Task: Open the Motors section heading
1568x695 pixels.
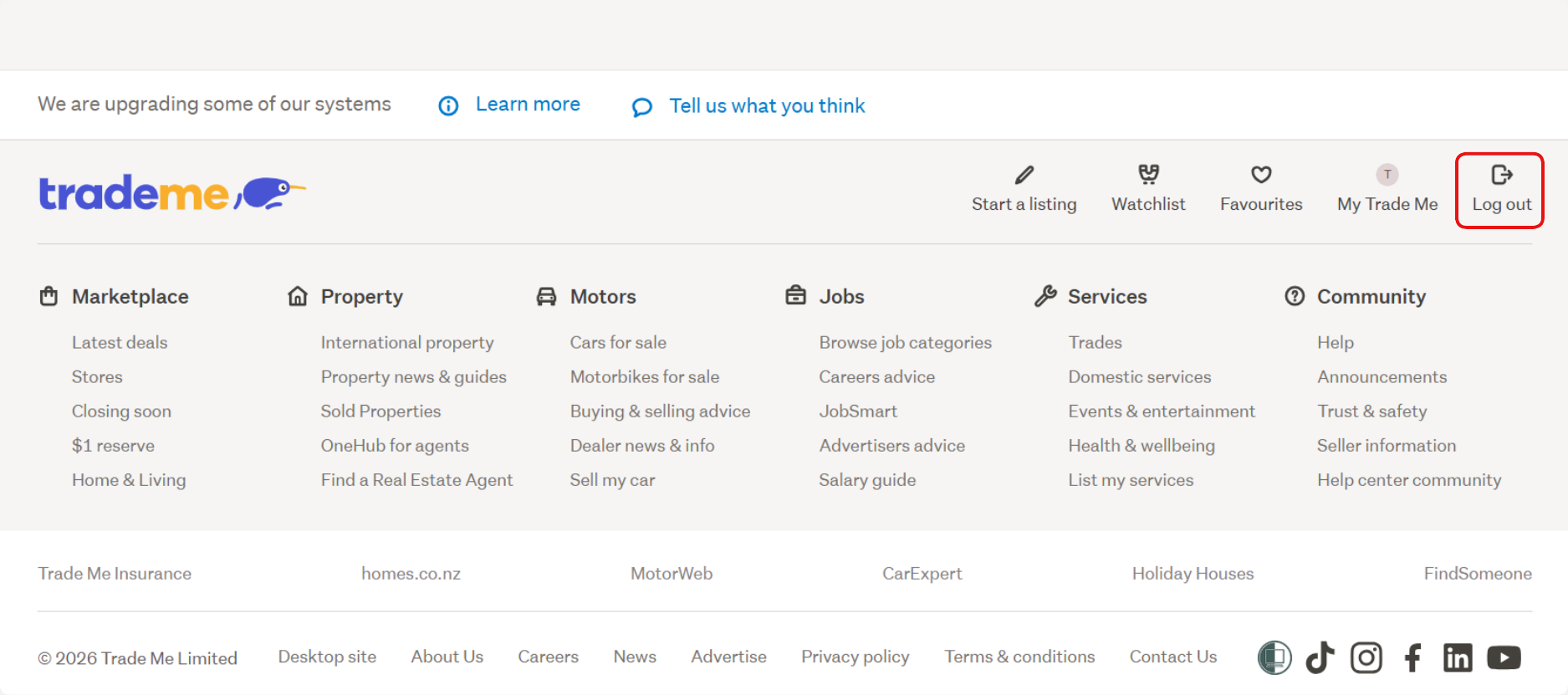Action: 602,297
